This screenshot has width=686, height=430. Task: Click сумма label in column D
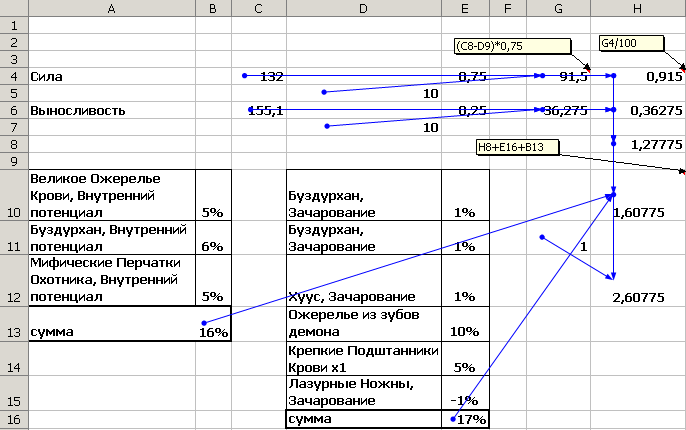pos(364,420)
